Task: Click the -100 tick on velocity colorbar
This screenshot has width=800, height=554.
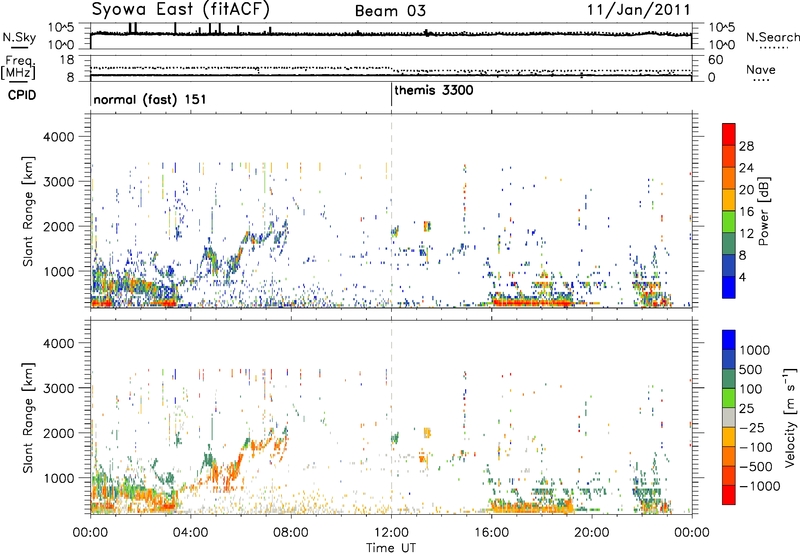Action: (758, 447)
